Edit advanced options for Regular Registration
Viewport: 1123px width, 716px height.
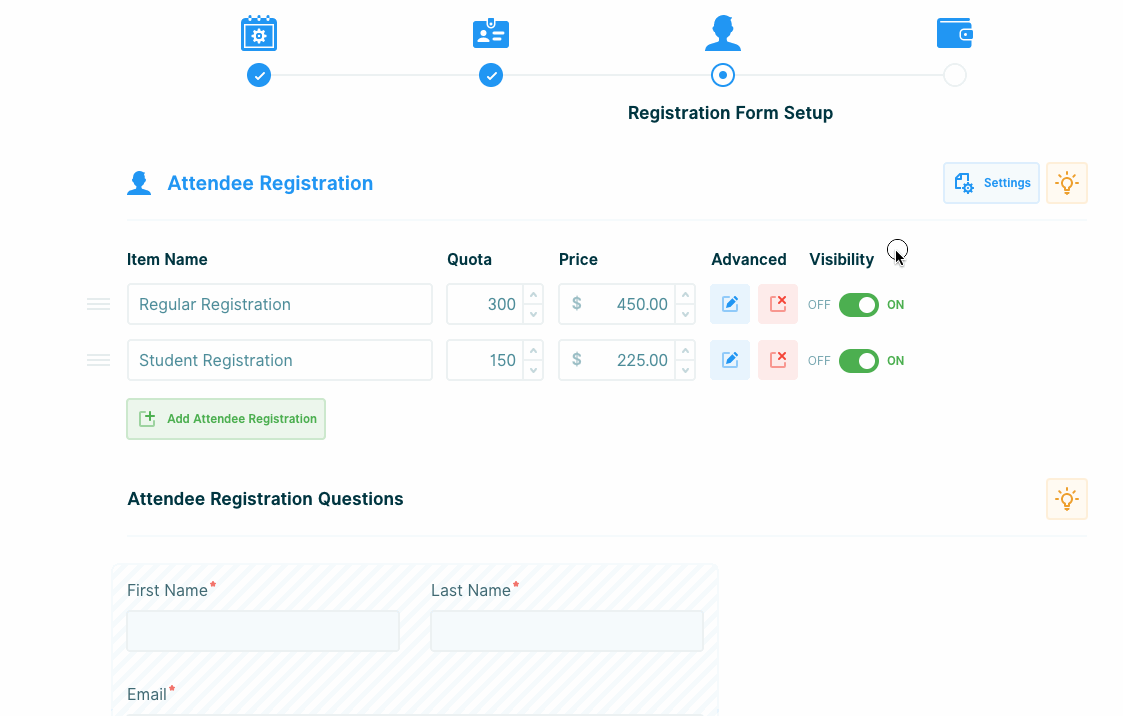[x=730, y=304]
